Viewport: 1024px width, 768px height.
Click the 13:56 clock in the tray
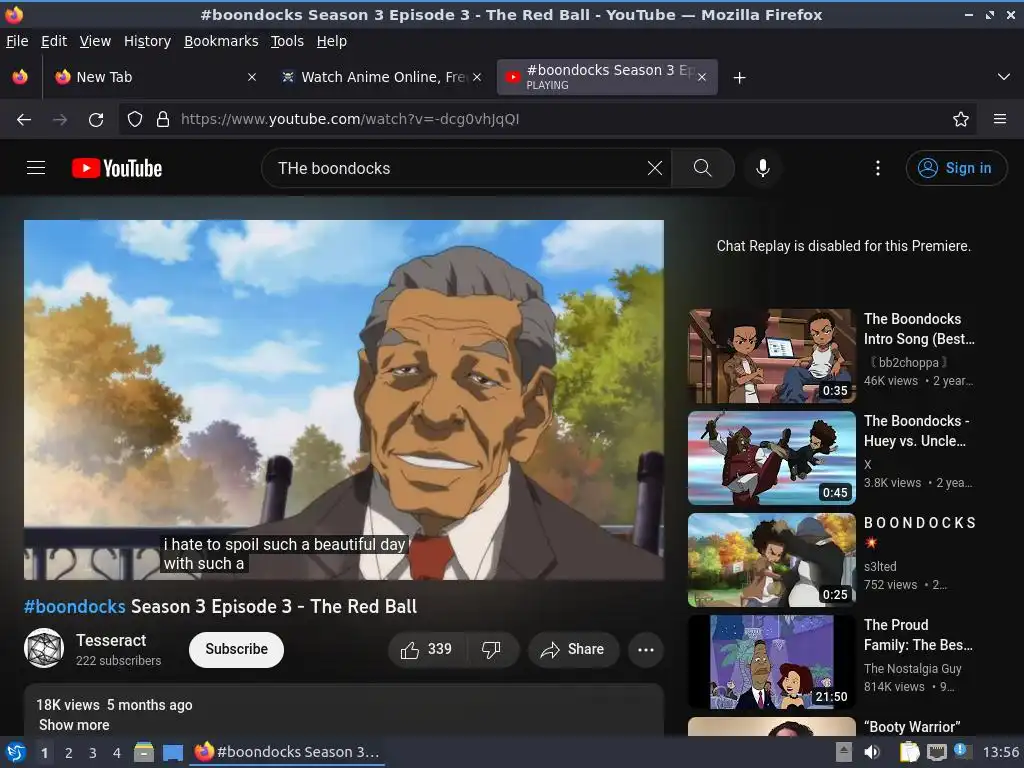pyautogui.click(x=1000, y=752)
